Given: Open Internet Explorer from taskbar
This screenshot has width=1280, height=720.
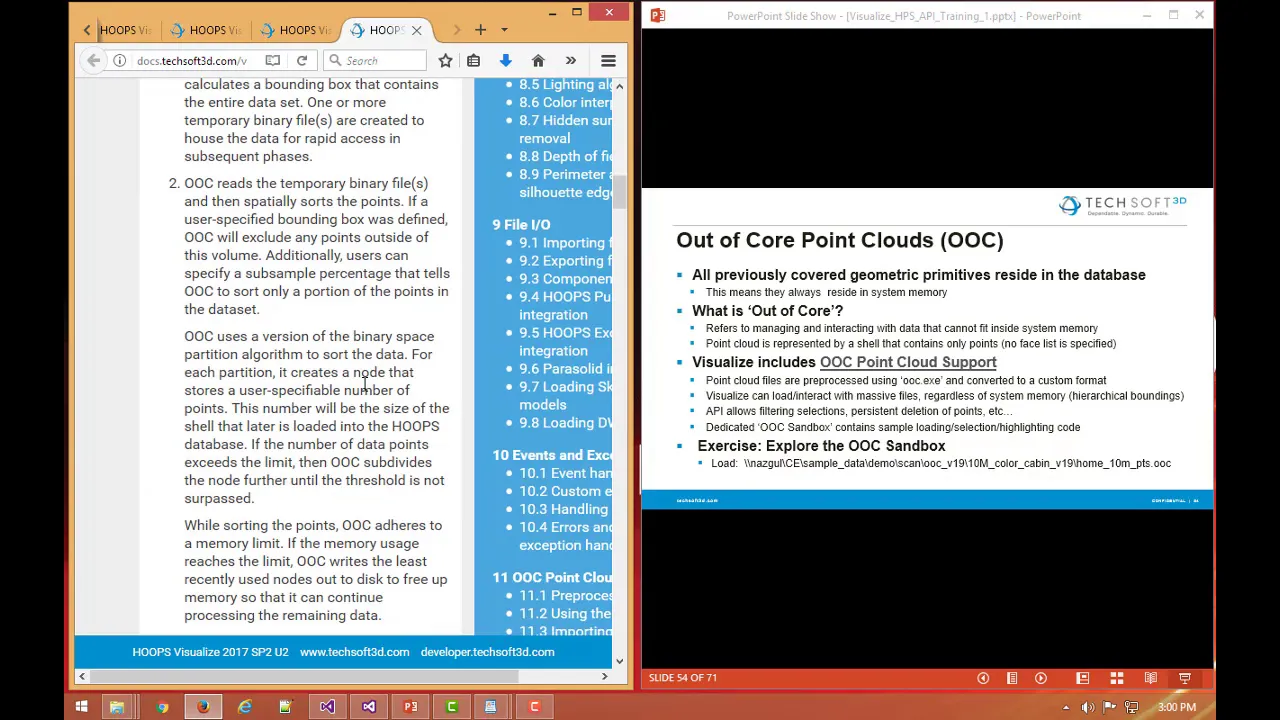Looking at the screenshot, I should 245,707.
